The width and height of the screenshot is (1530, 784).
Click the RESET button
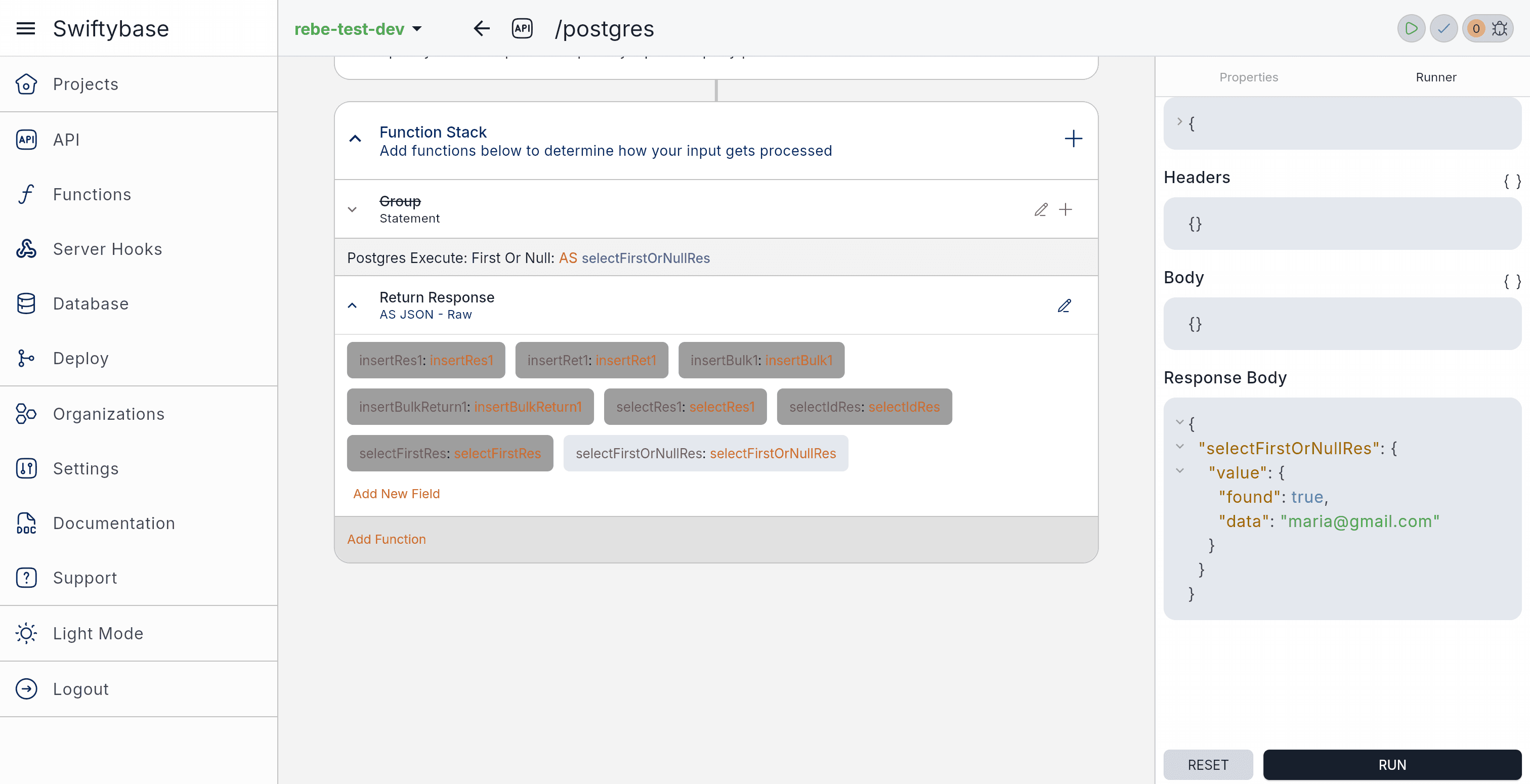click(x=1208, y=765)
